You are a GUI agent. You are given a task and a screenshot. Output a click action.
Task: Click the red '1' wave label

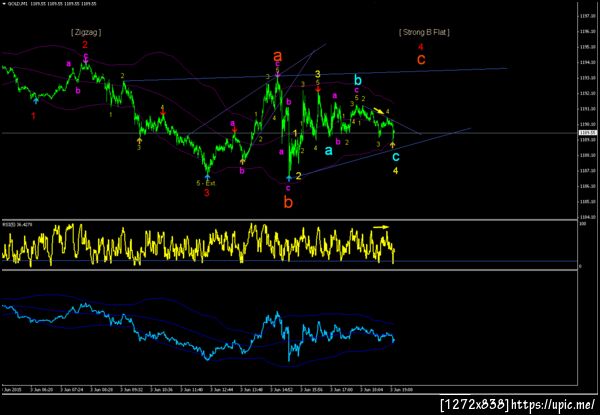34,116
